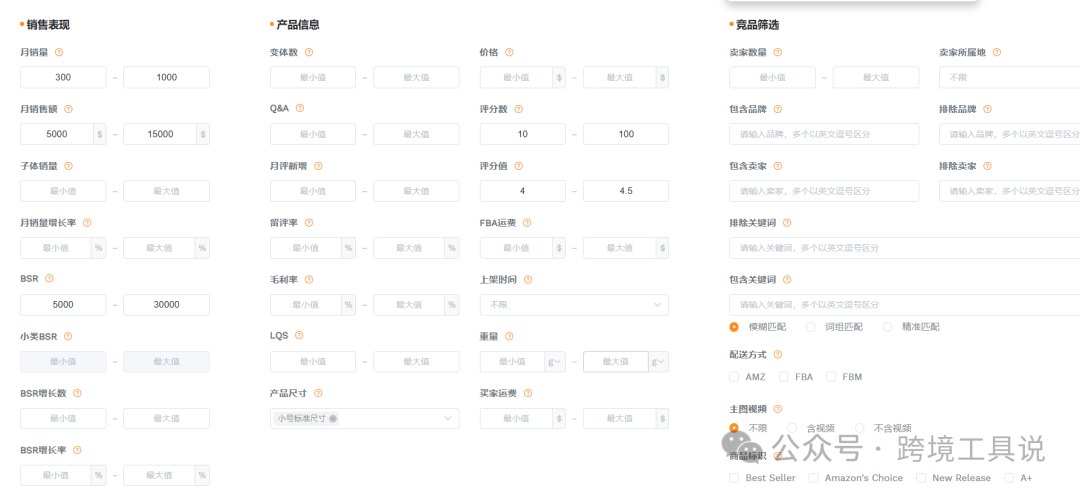Click the 包含关键词 input field
The image size is (1080, 492).
(905, 305)
